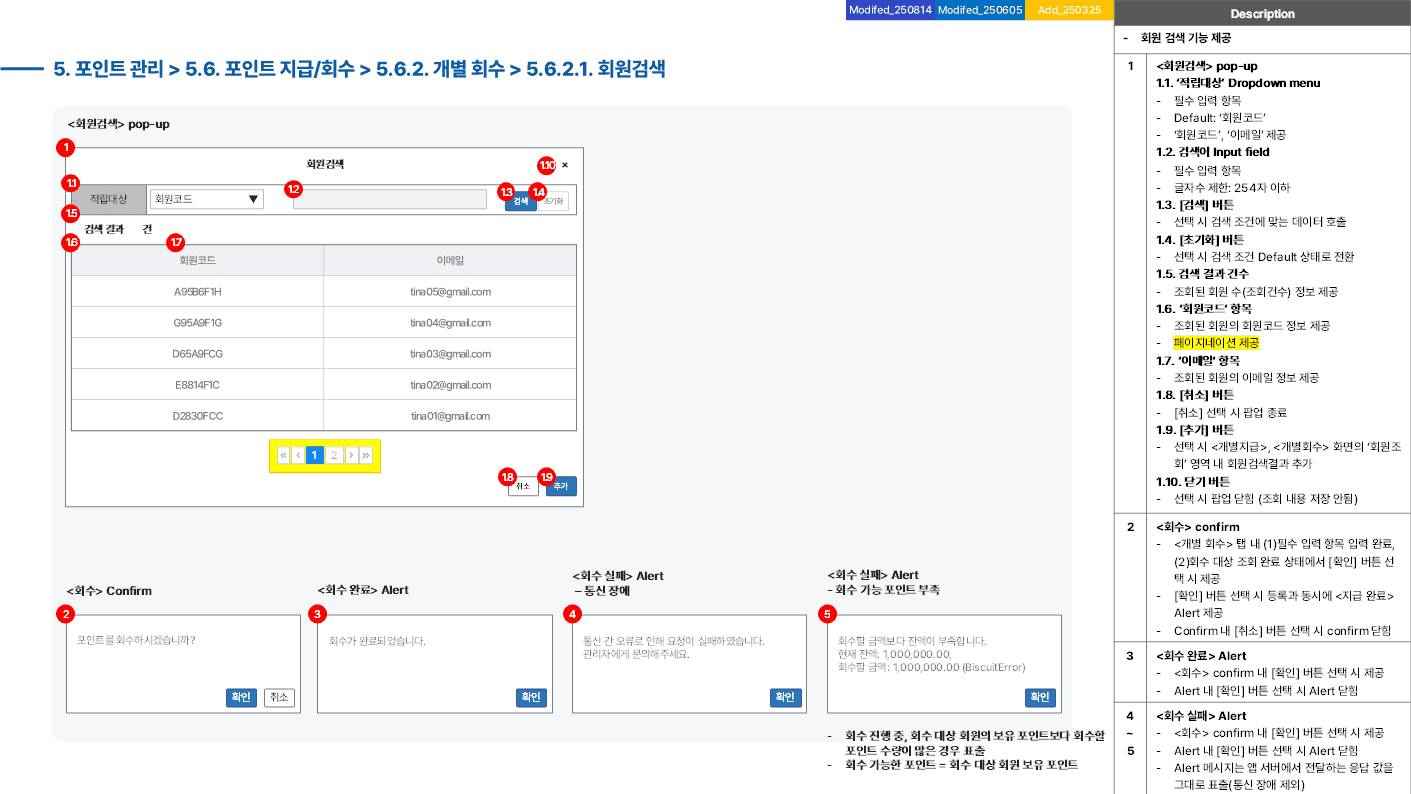Go to the first page with « icon
Screen dimensions: 1411x794
point(283,455)
